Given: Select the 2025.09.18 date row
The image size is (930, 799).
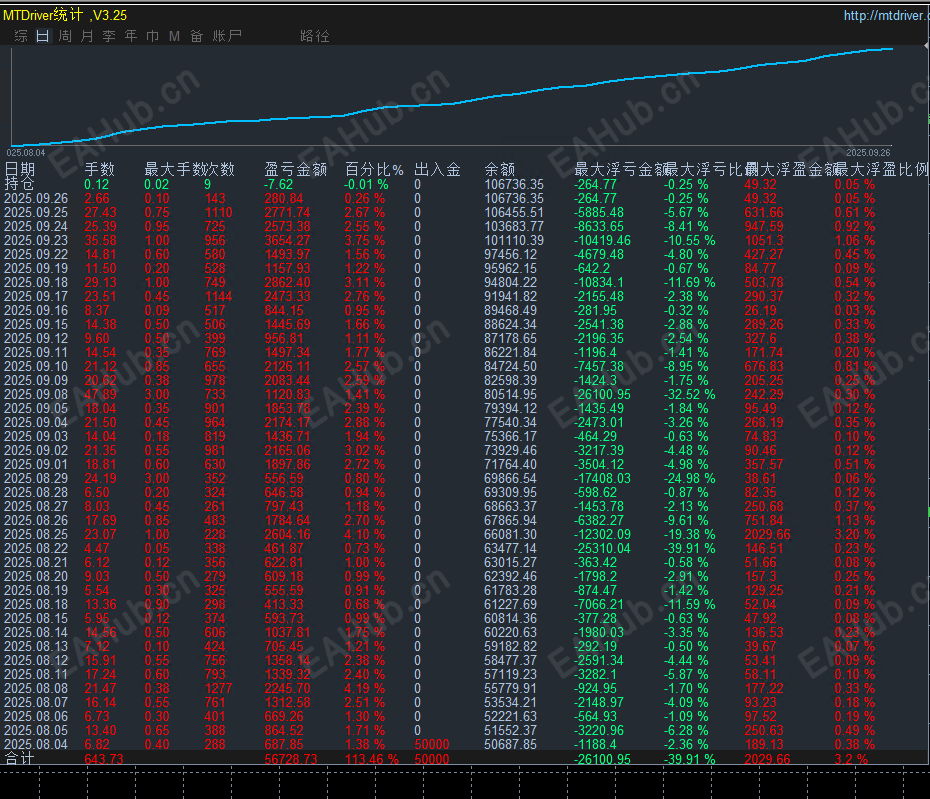Looking at the screenshot, I should (x=36, y=282).
